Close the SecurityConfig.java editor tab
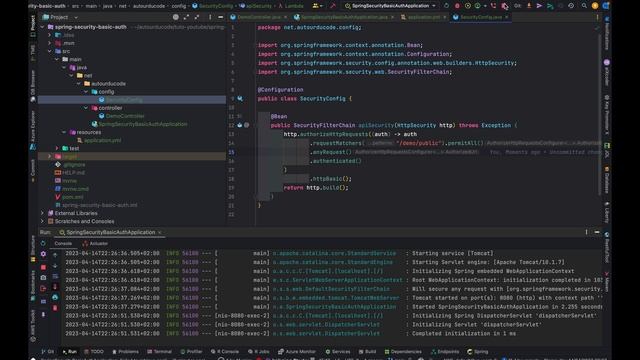 coord(507,17)
